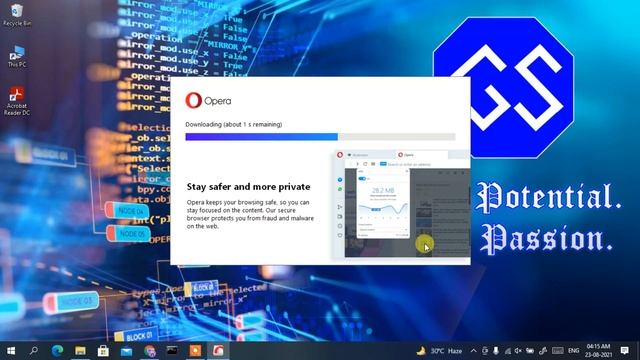Open the touch keyboard tray icon
640x360 pixels.
coord(558,351)
